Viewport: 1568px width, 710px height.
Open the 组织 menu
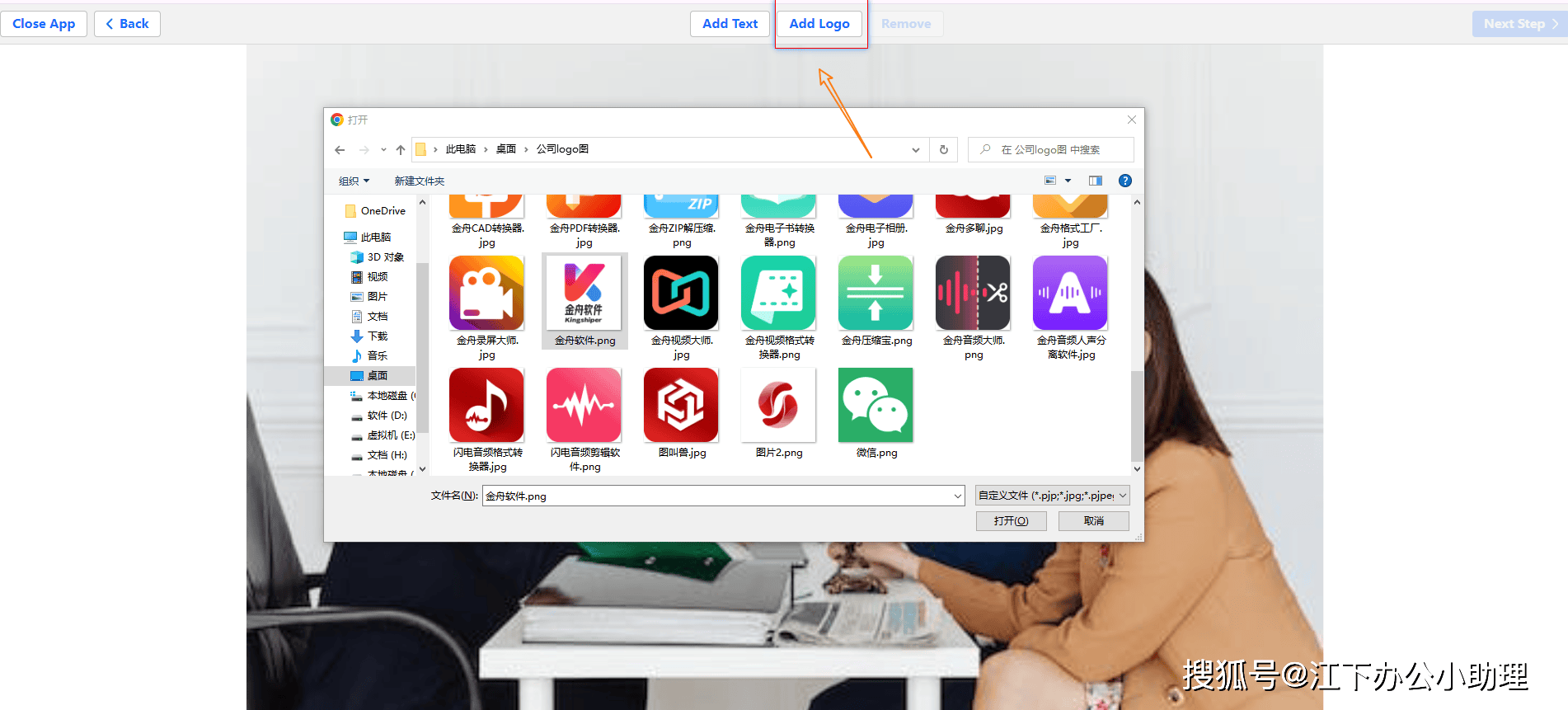[354, 181]
